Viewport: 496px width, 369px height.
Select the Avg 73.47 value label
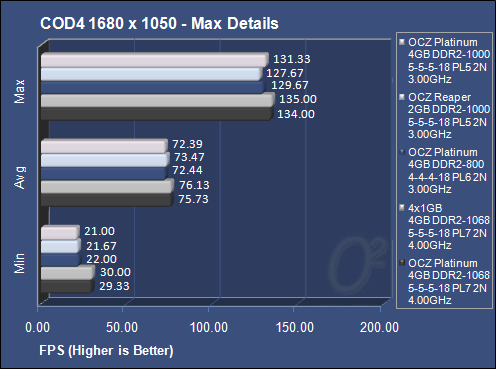[x=189, y=157]
